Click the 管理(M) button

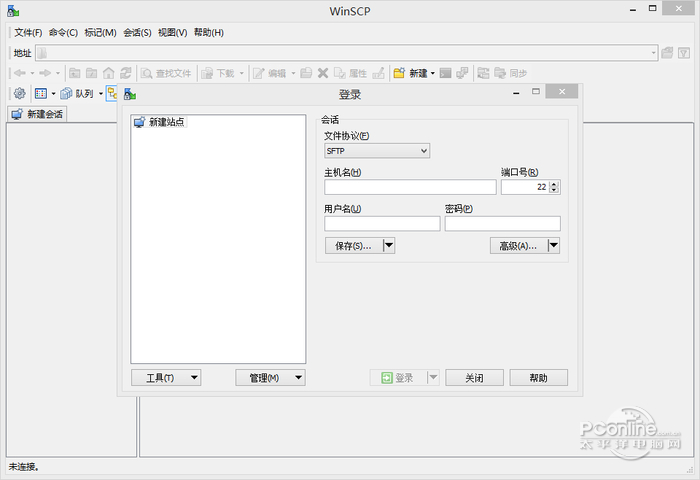(270, 378)
